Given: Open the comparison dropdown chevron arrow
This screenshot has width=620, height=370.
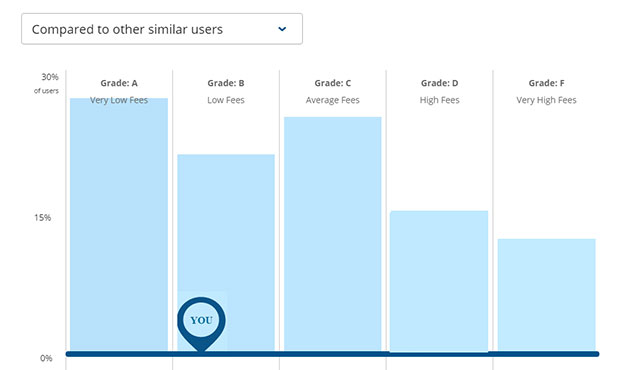Looking at the screenshot, I should (282, 29).
